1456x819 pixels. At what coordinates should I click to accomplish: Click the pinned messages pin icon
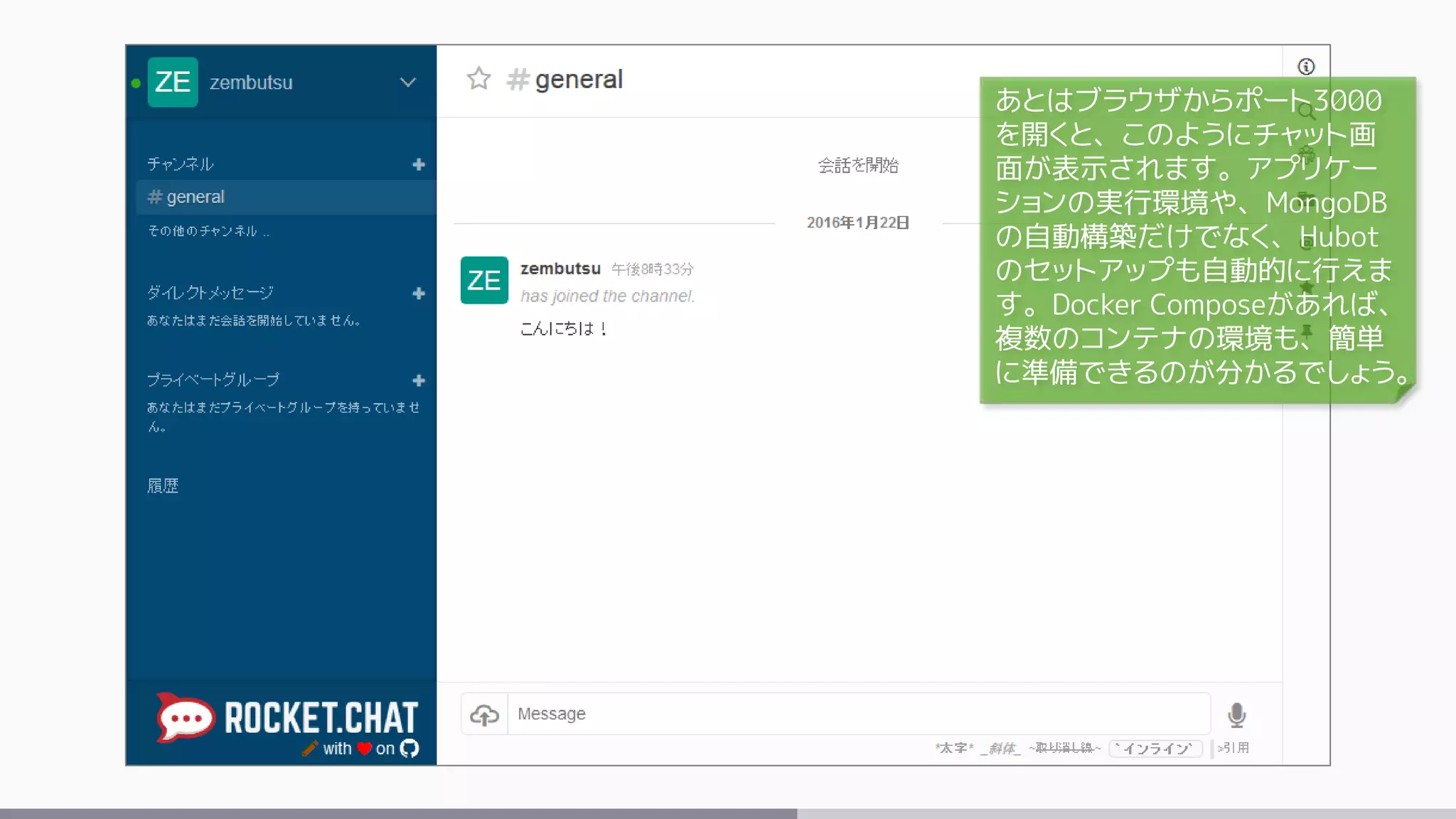(x=1307, y=331)
